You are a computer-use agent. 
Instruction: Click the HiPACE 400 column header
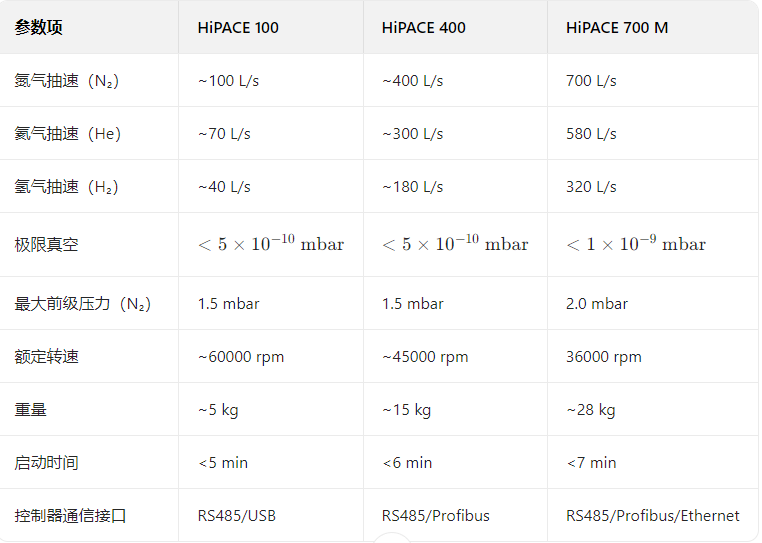point(423,28)
